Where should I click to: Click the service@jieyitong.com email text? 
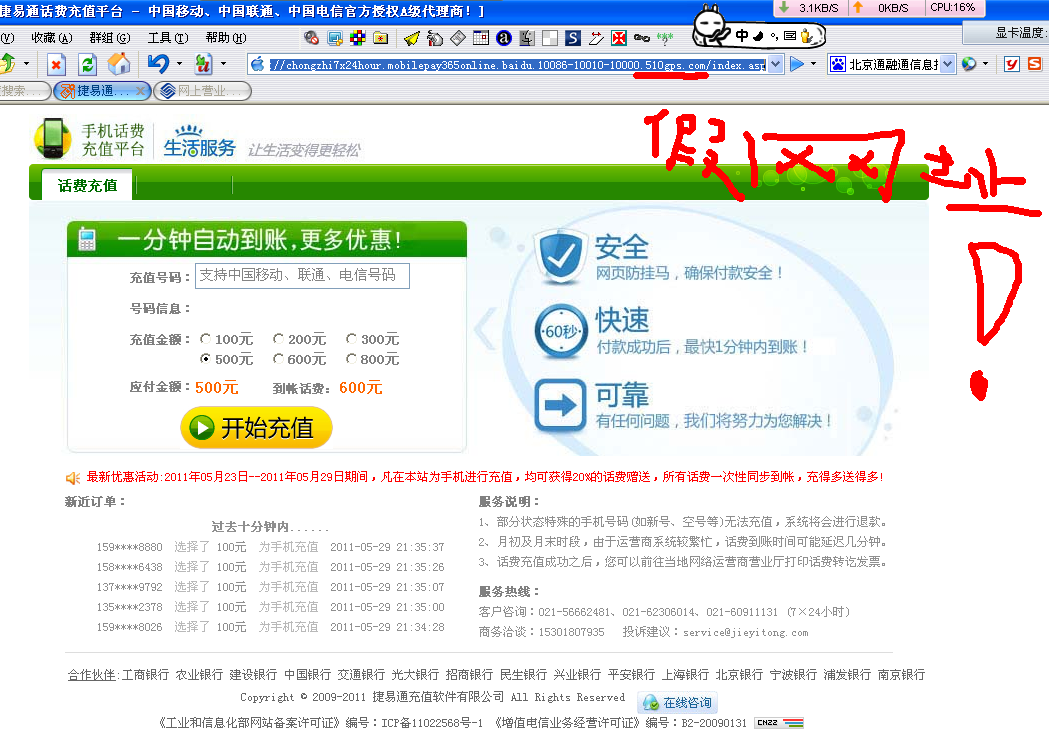pos(745,632)
